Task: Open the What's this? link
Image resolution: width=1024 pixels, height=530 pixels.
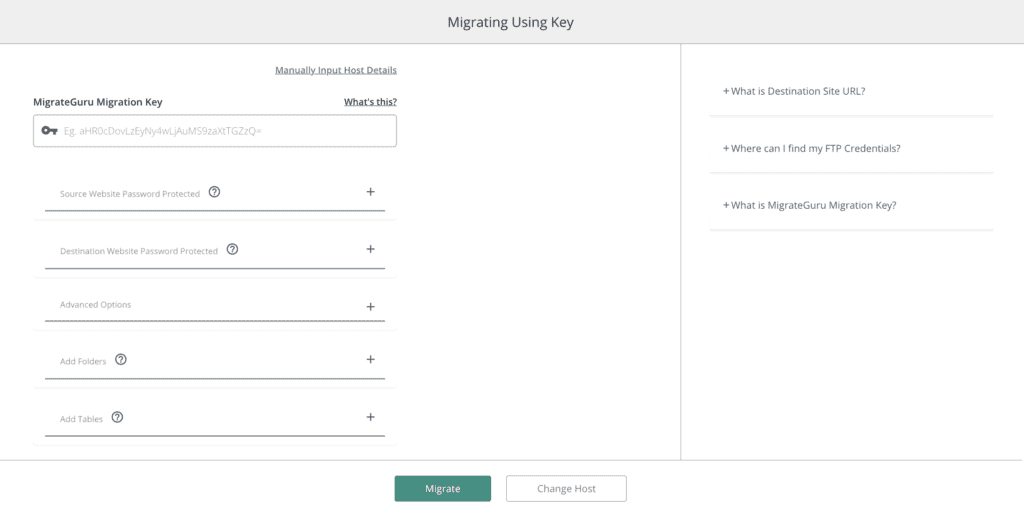Action: pos(370,102)
